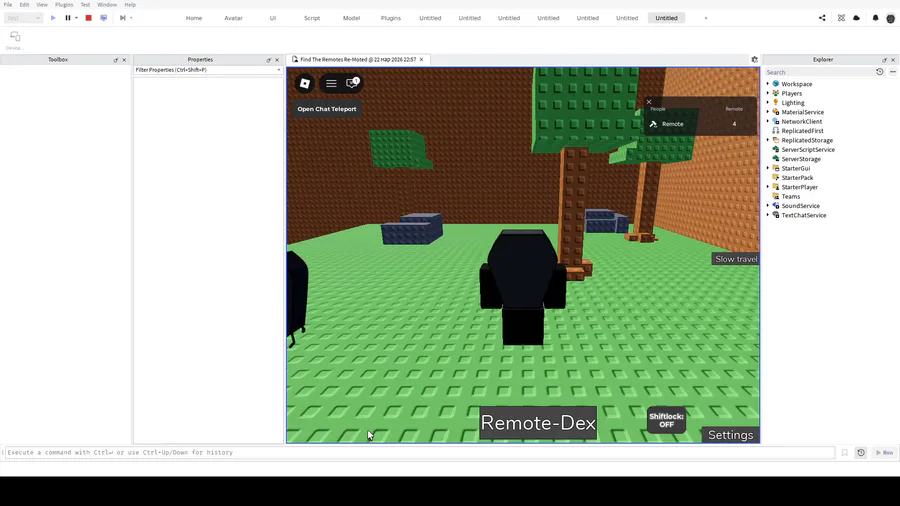Screen dimensions: 900x506
Task: Click the cloud icon in top-right toolbar
Action: [856, 18]
